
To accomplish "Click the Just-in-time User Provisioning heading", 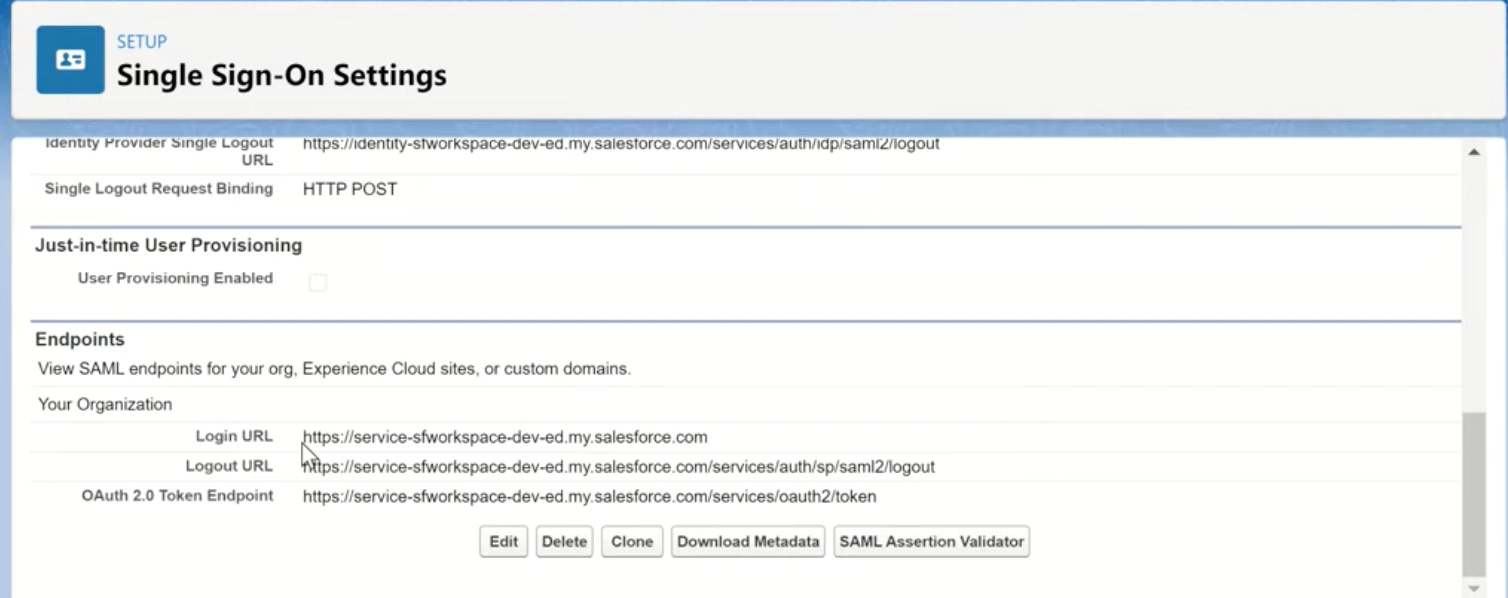I will [168, 245].
